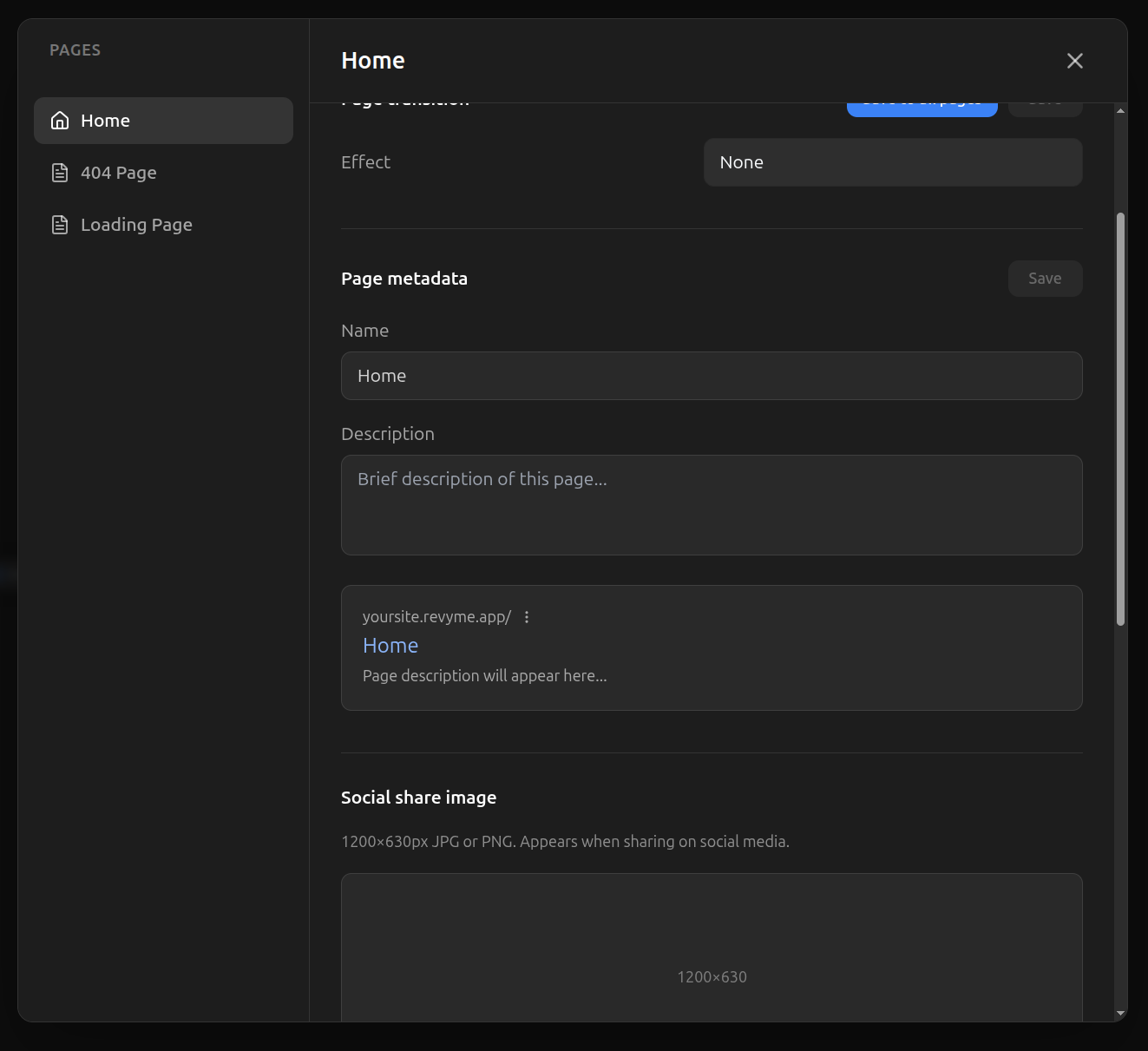Click the blue button in Page transition section
Image resolution: width=1148 pixels, height=1051 pixels.
(922, 108)
